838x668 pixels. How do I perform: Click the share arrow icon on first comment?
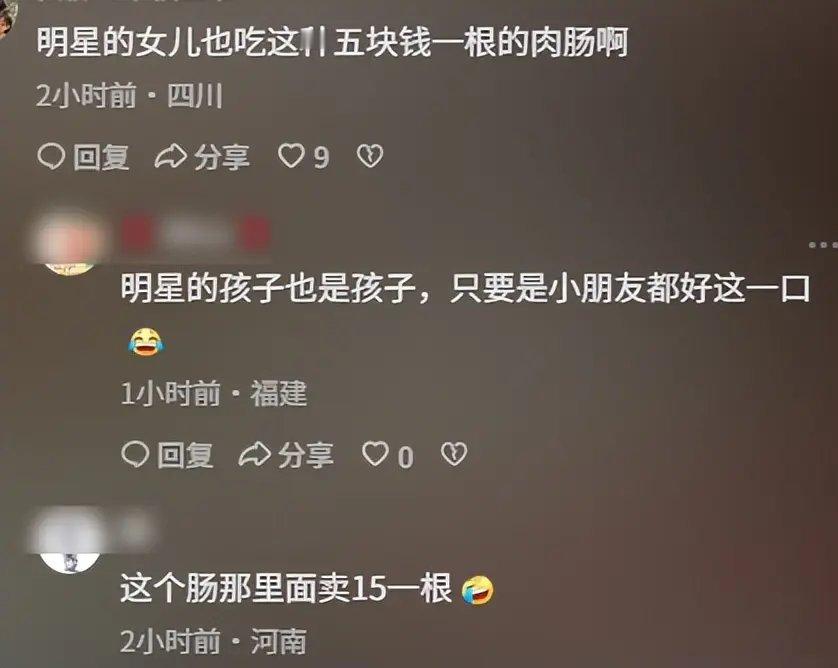pos(170,157)
